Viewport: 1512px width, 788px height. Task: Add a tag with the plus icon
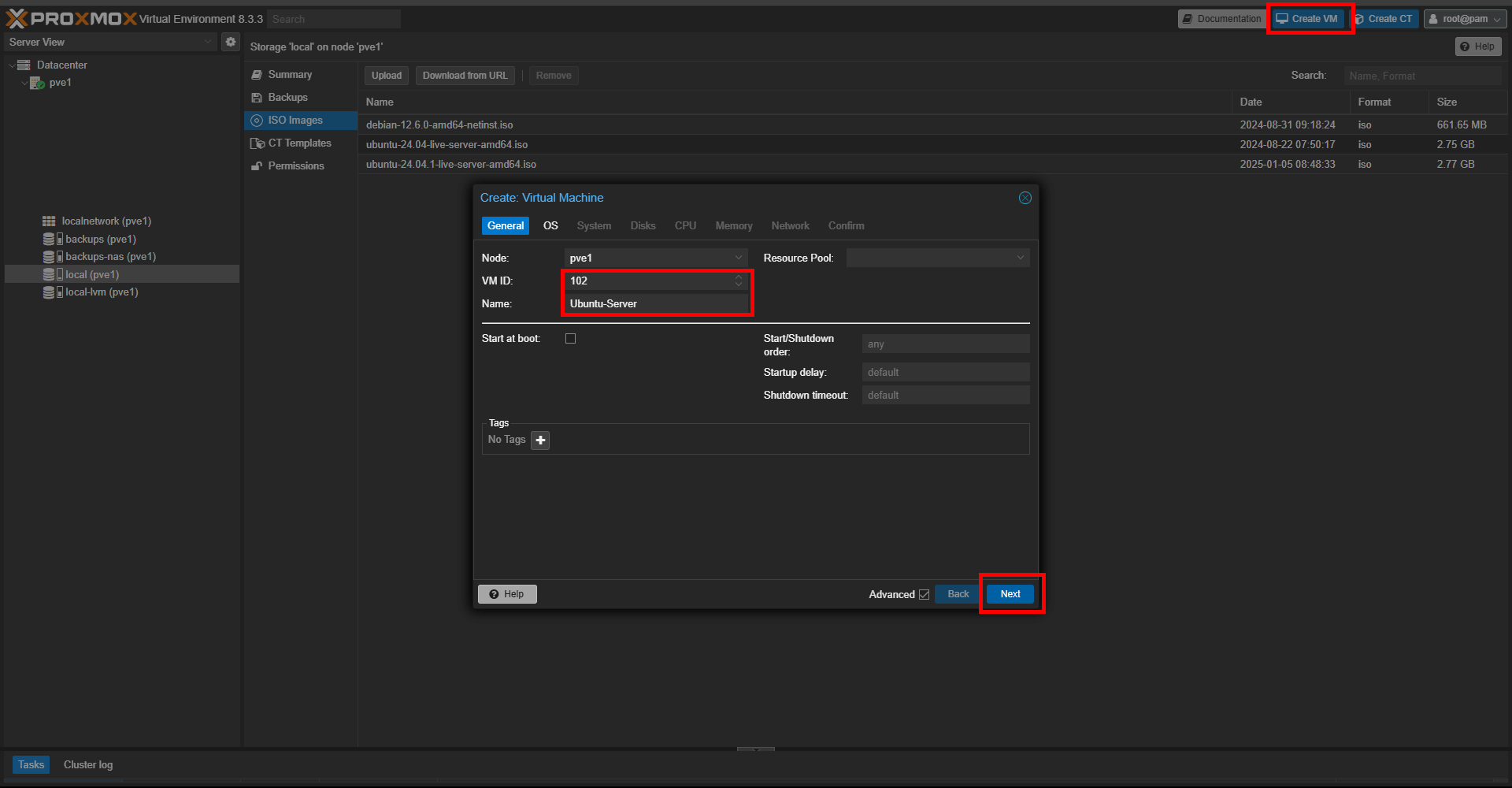(540, 440)
